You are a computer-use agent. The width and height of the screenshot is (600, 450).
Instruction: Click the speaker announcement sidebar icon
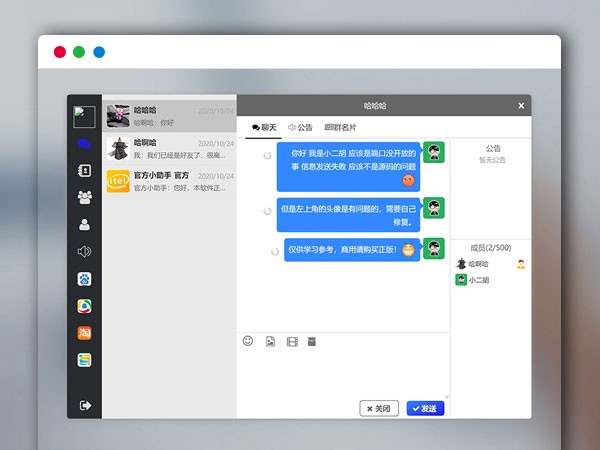pos(85,252)
